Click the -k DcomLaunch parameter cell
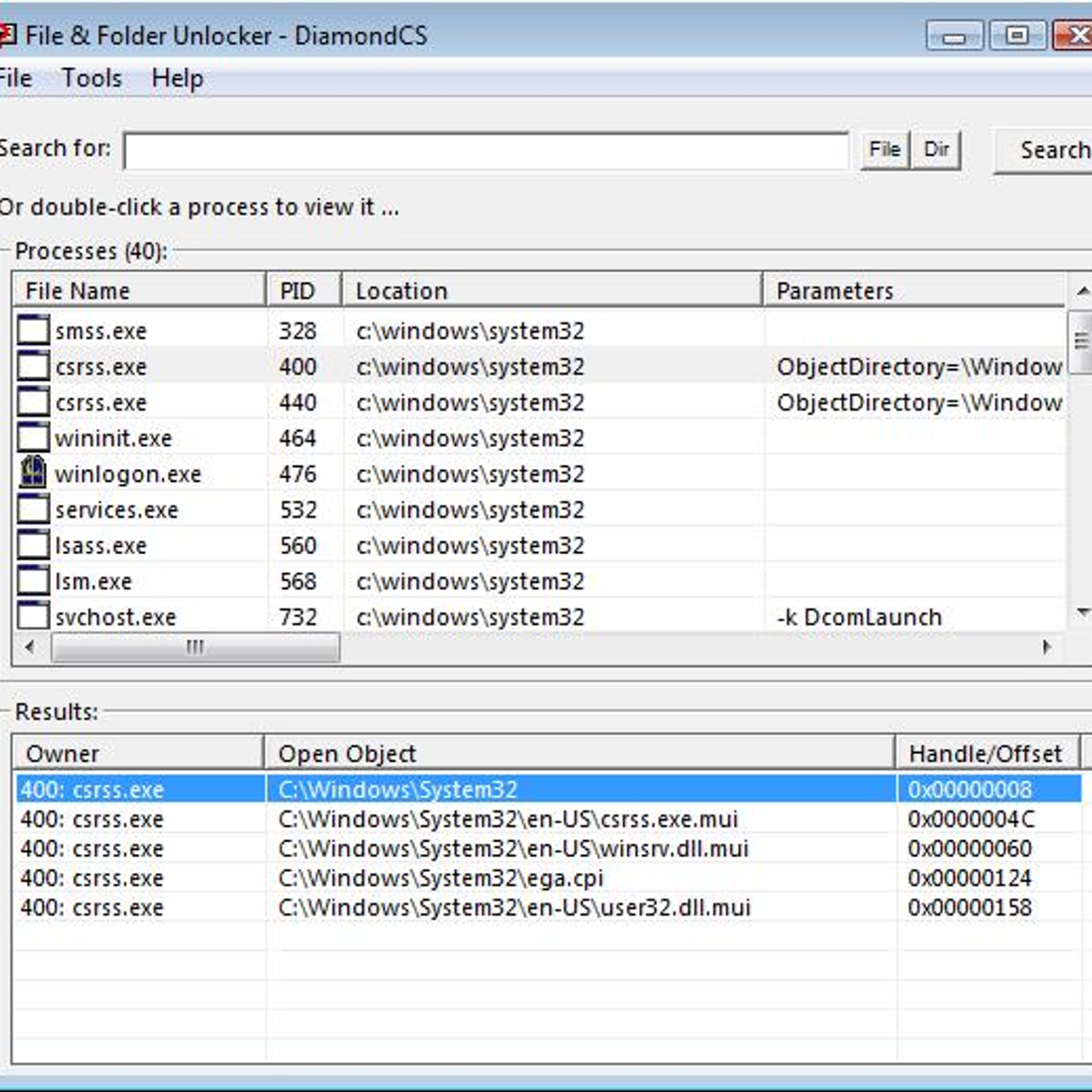 [x=859, y=617]
